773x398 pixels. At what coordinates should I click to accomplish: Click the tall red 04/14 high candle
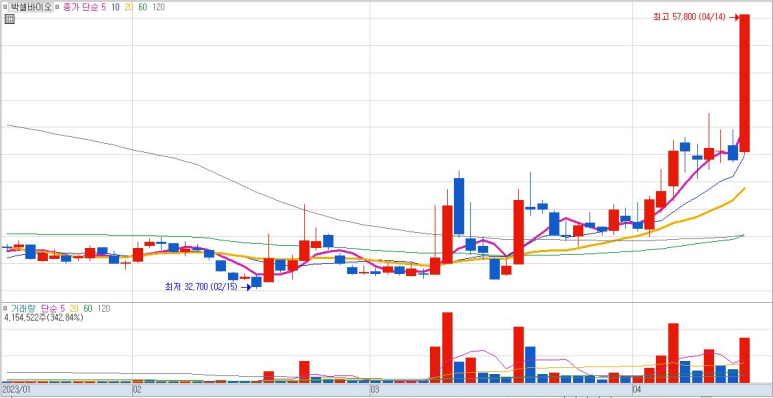[x=744, y=83]
